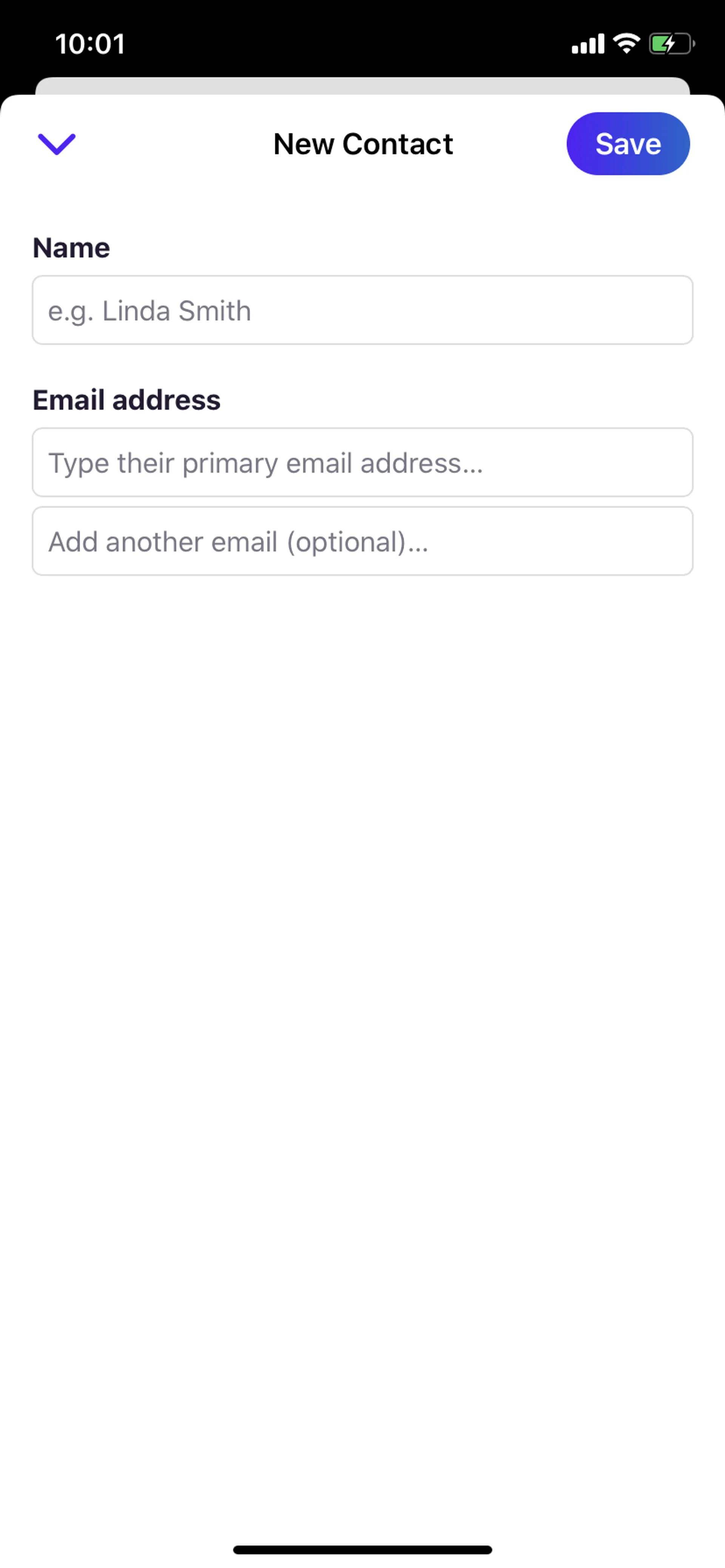Image resolution: width=725 pixels, height=1568 pixels.
Task: Tap the 'e.g. Linda Smith' placeholder text
Action: pyautogui.click(x=150, y=311)
